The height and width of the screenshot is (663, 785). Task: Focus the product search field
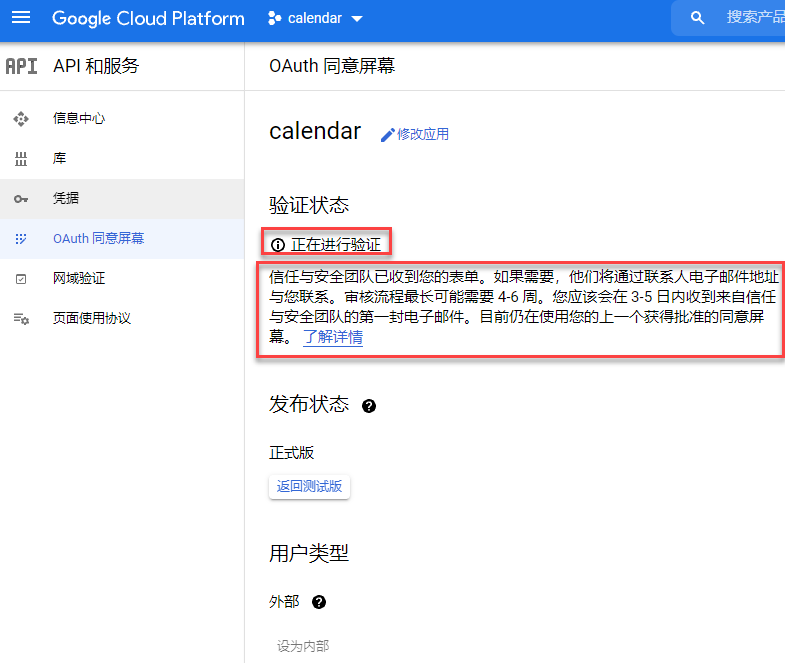[x=729, y=18]
